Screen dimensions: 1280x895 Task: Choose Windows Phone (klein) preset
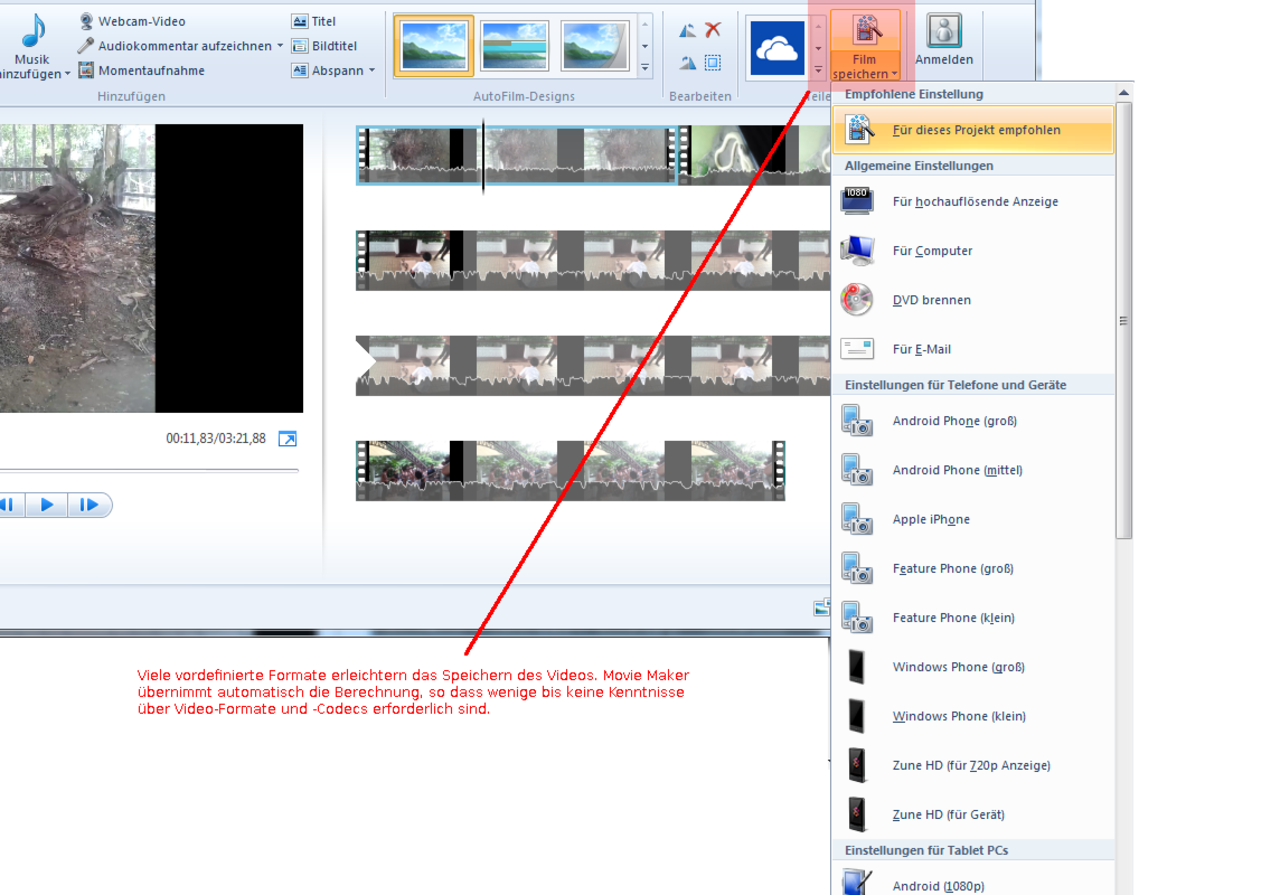[x=973, y=716]
